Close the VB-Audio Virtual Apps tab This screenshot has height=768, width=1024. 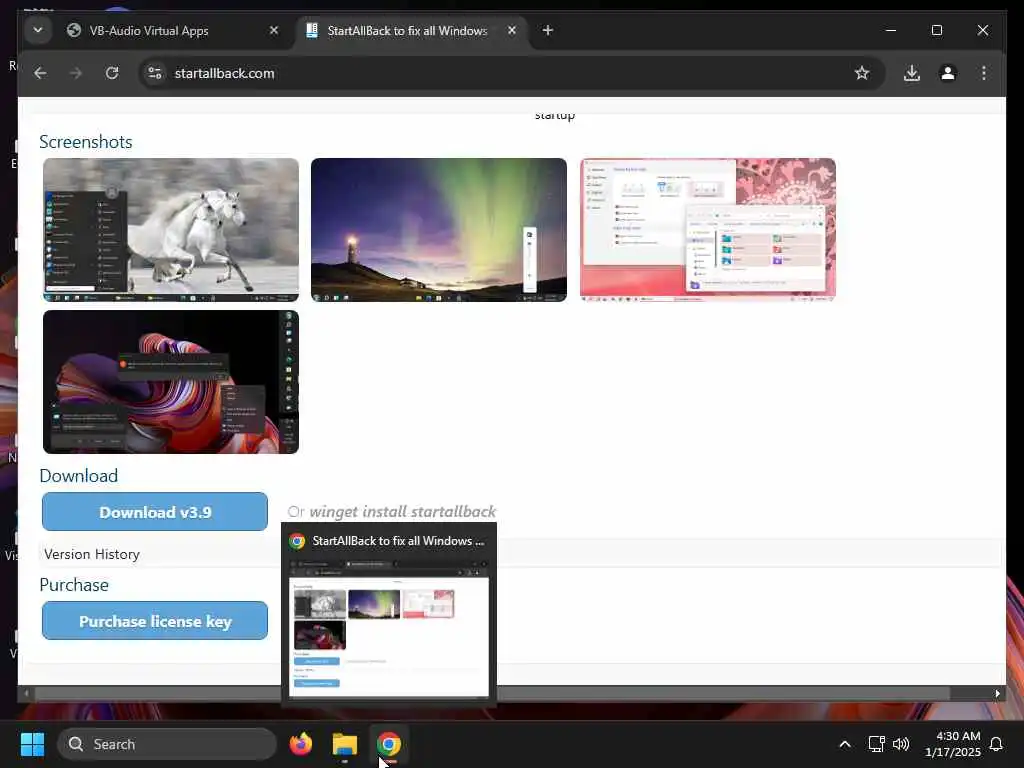[274, 30]
